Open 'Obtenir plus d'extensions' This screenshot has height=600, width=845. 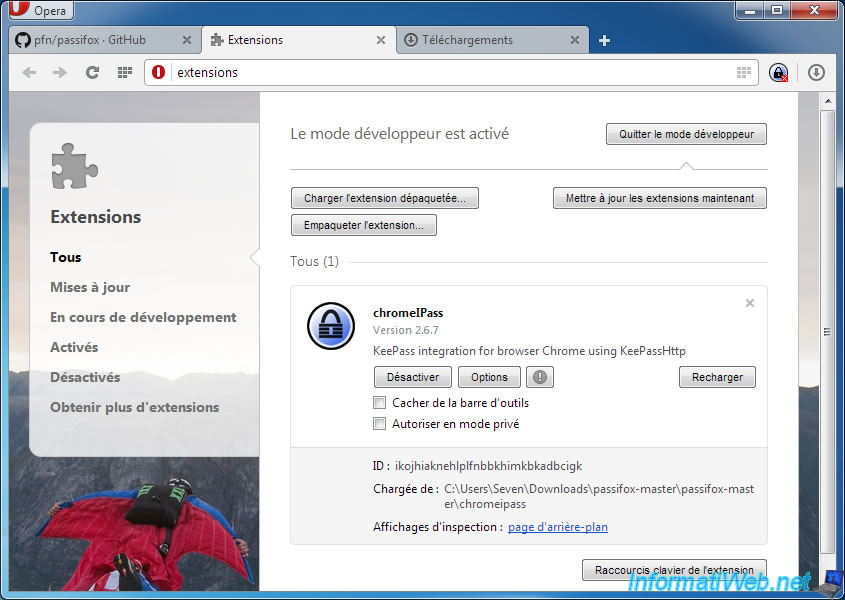pos(135,407)
